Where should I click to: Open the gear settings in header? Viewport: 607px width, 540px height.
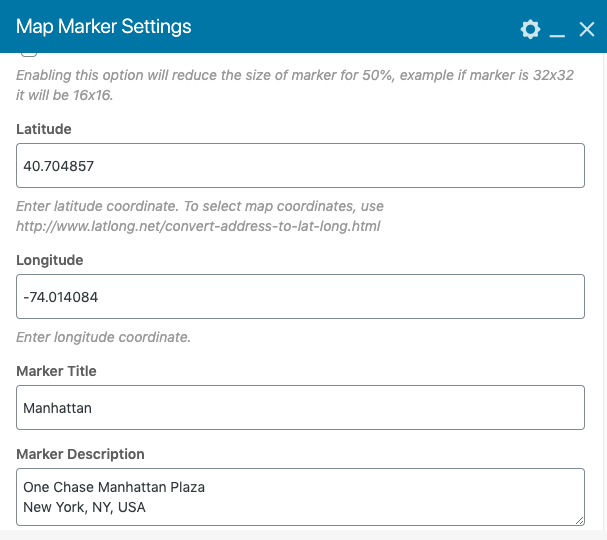click(530, 29)
